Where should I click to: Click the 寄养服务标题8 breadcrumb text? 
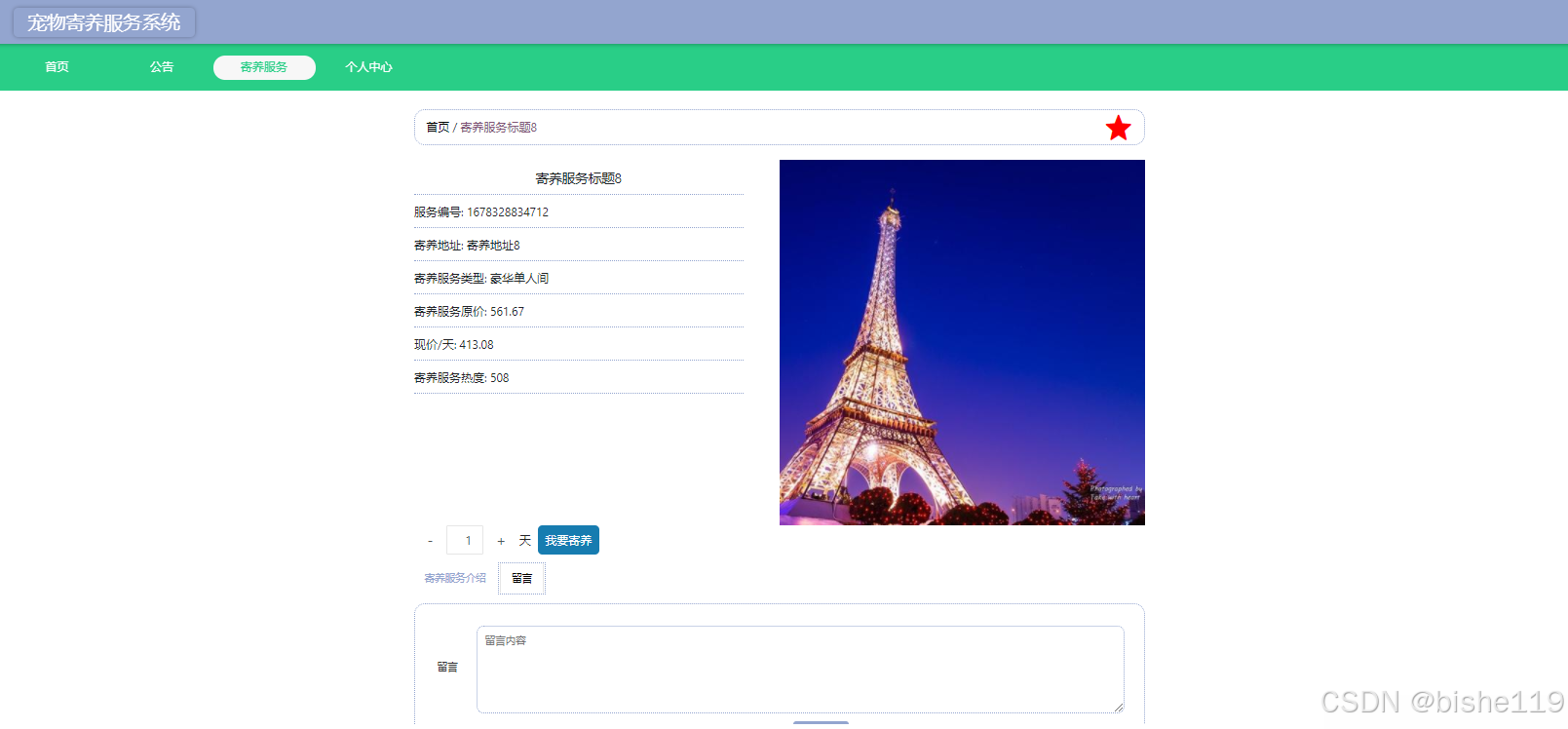pyautogui.click(x=498, y=128)
